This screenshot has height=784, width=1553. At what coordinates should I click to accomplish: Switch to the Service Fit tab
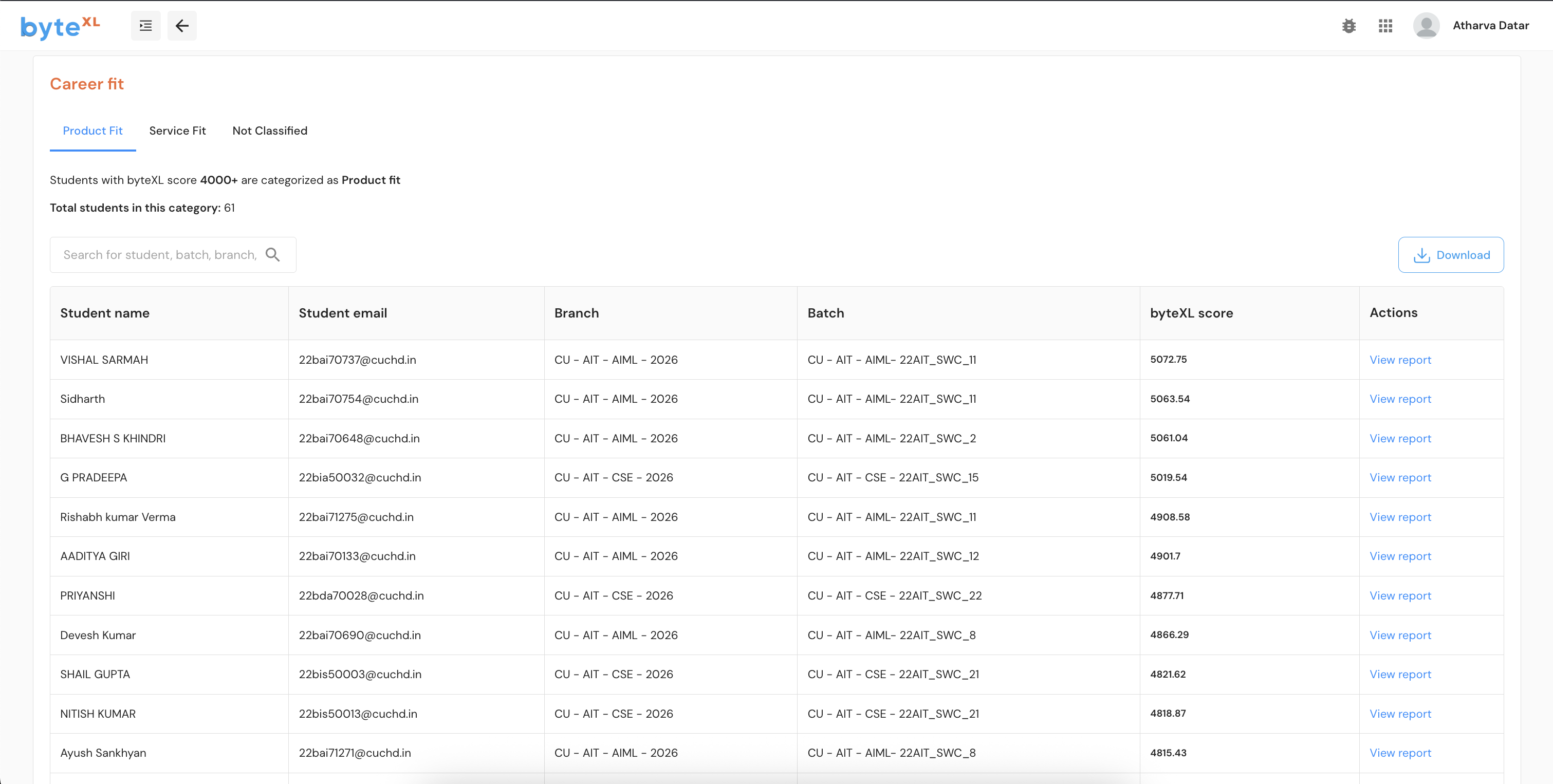(x=177, y=131)
